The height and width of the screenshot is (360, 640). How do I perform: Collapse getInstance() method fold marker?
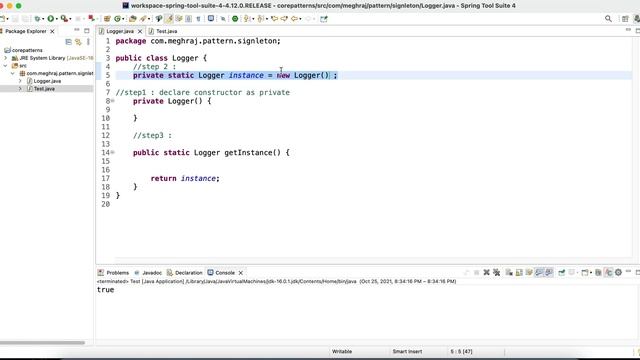coord(113,152)
